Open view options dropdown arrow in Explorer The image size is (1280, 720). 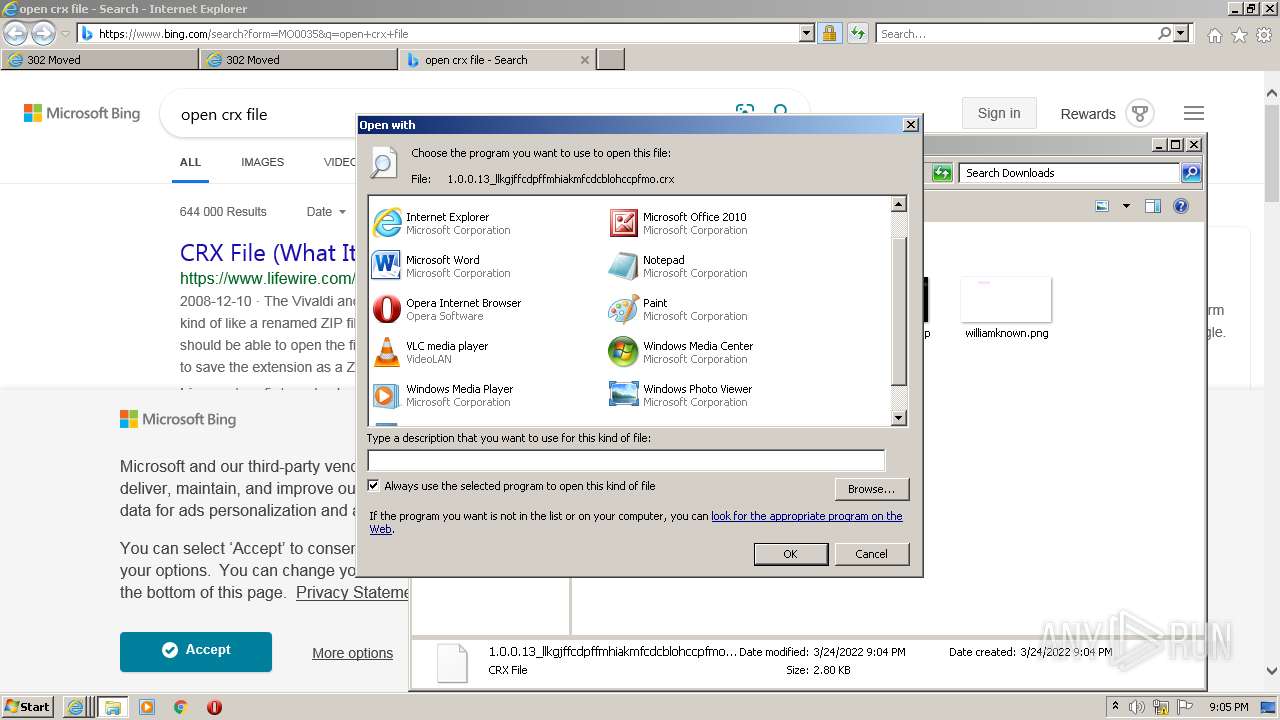click(1126, 206)
